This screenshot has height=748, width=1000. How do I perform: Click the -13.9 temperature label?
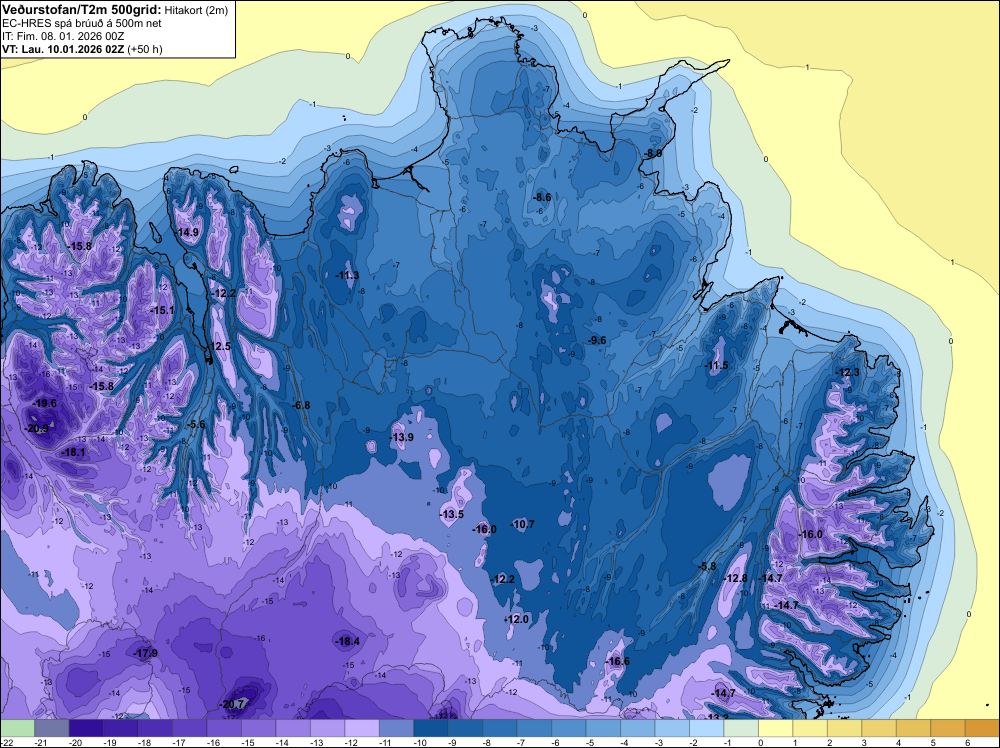402,437
